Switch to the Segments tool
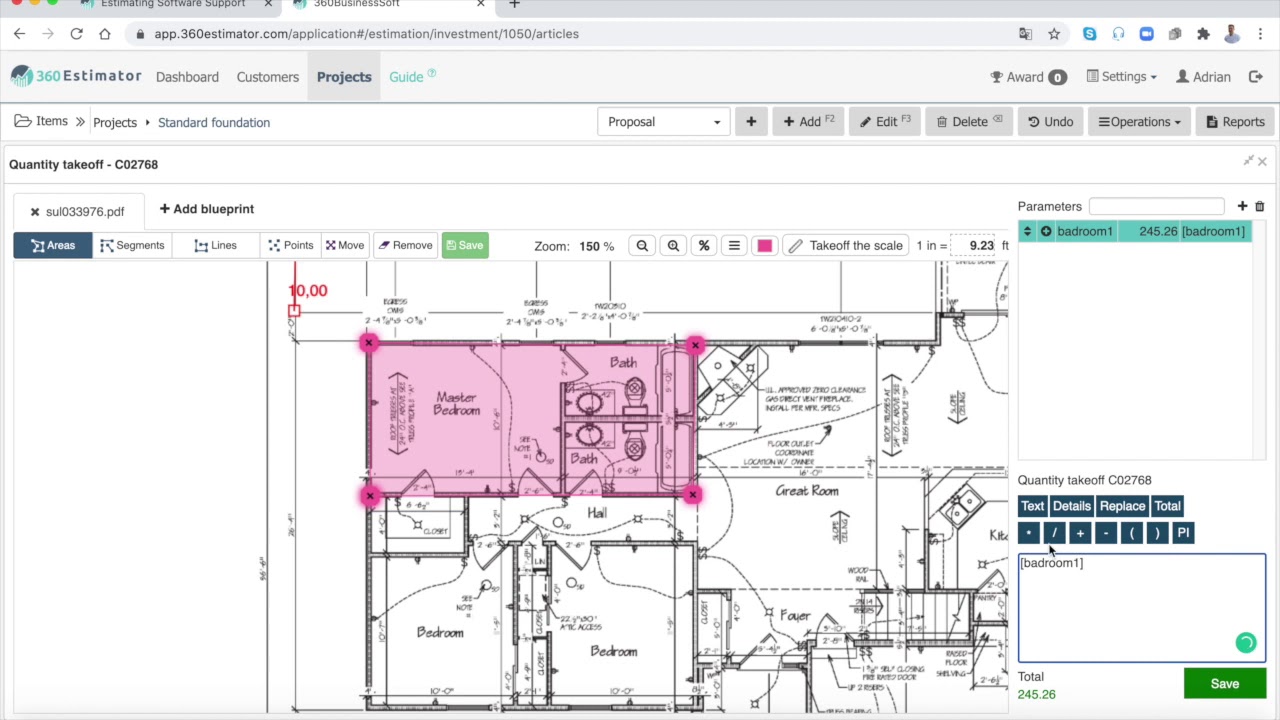 coord(132,245)
